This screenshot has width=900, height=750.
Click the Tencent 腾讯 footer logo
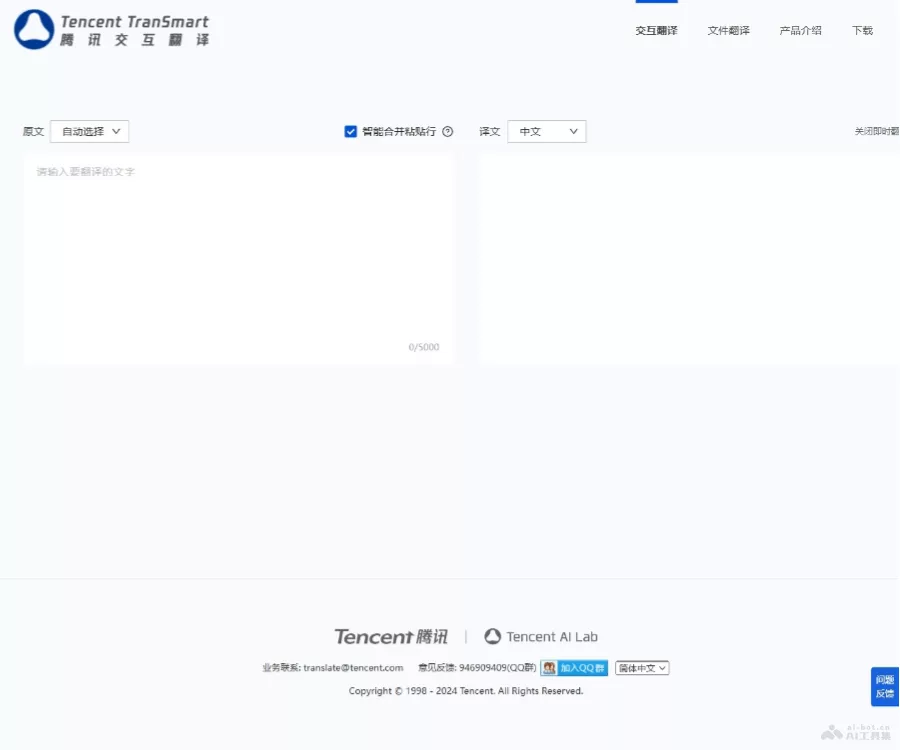391,636
